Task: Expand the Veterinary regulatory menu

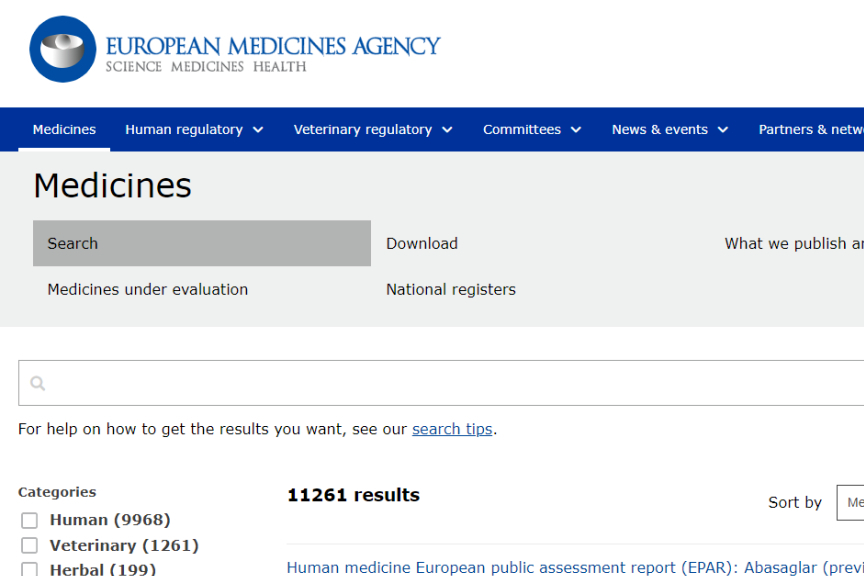Action: [x=372, y=130]
